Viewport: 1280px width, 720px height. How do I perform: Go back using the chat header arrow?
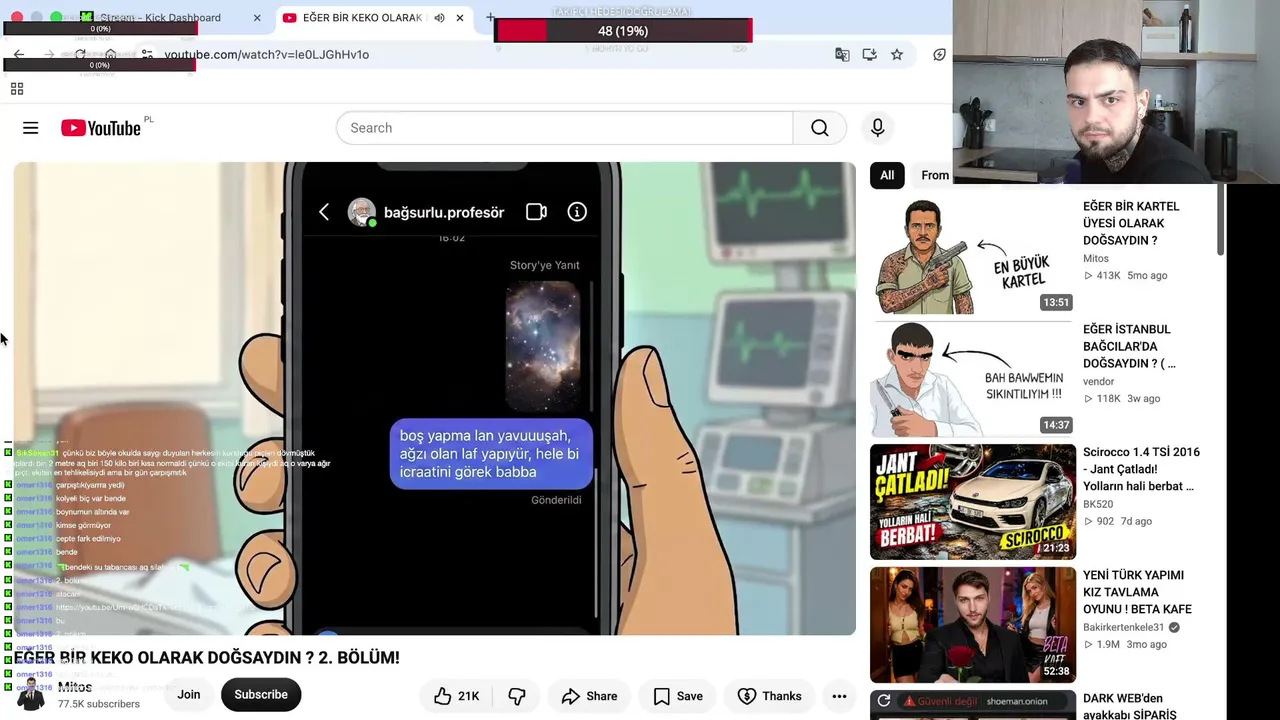pyautogui.click(x=324, y=212)
